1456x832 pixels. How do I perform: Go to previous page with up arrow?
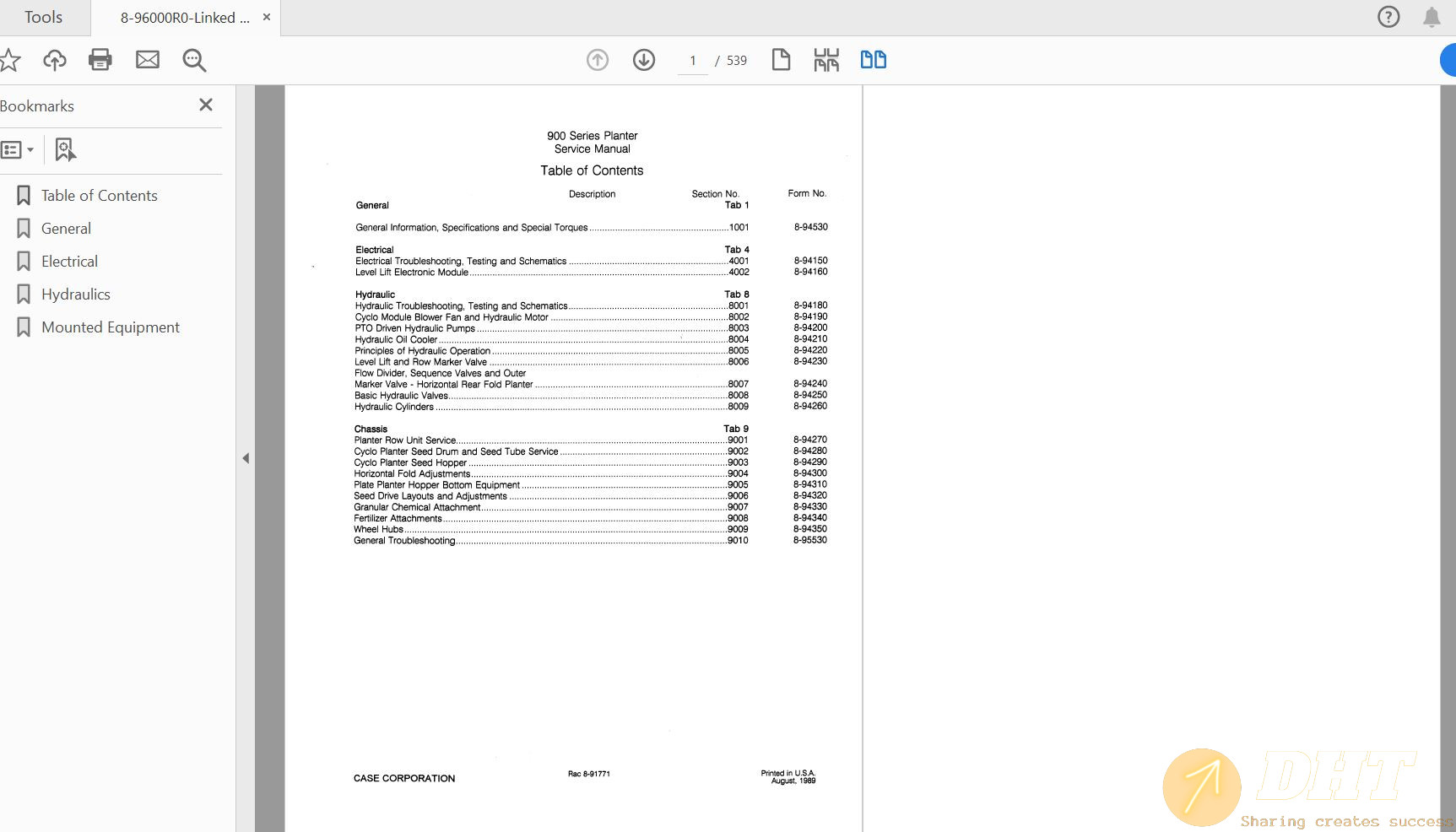pos(598,60)
